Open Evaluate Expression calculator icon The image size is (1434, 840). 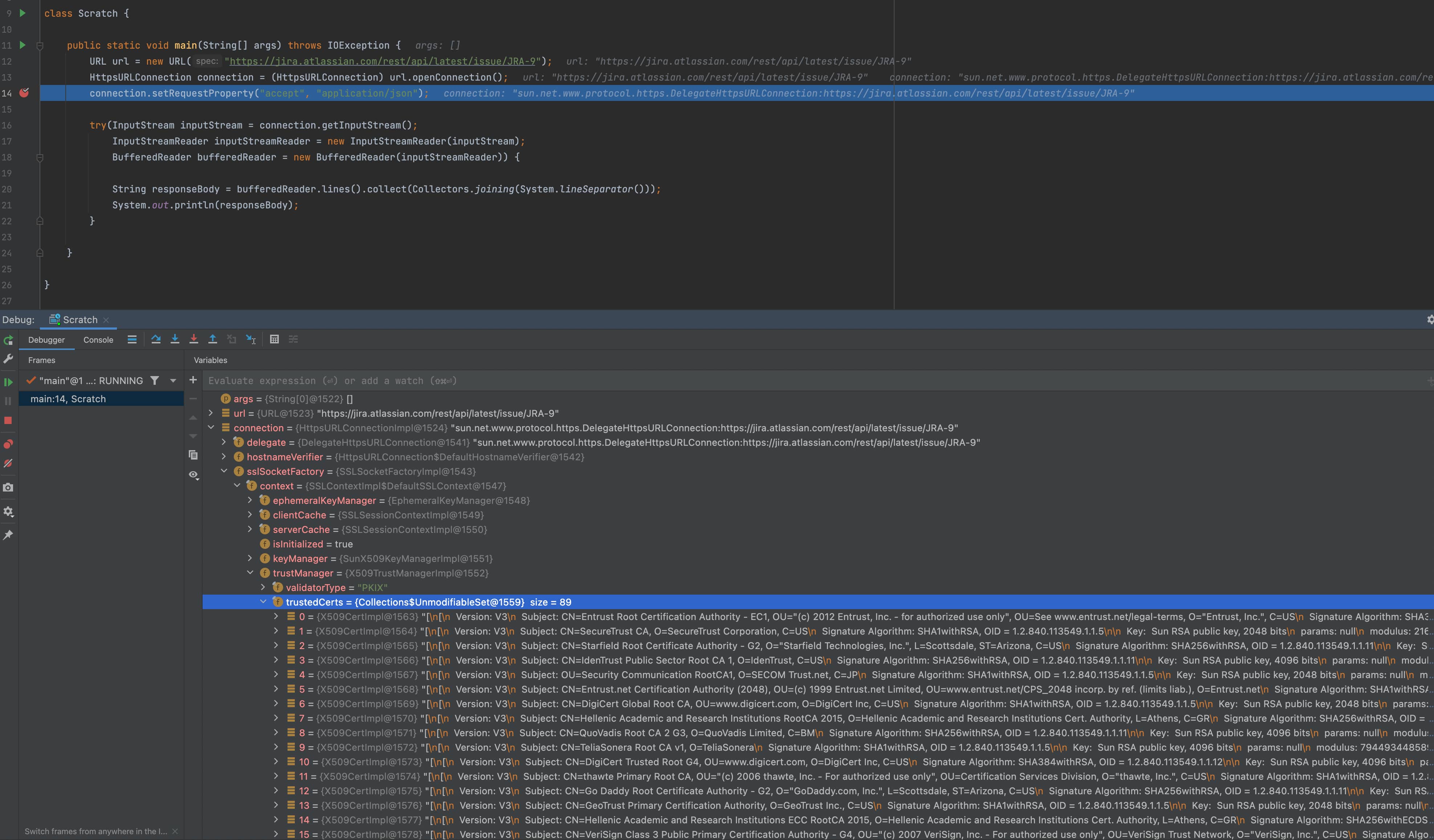274,339
